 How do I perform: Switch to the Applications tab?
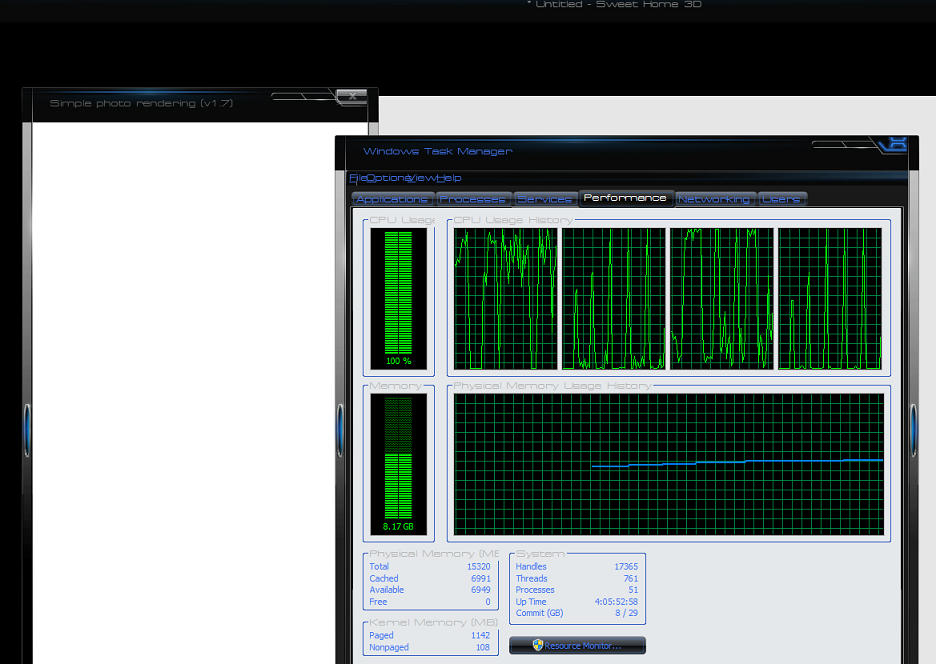[x=393, y=199]
